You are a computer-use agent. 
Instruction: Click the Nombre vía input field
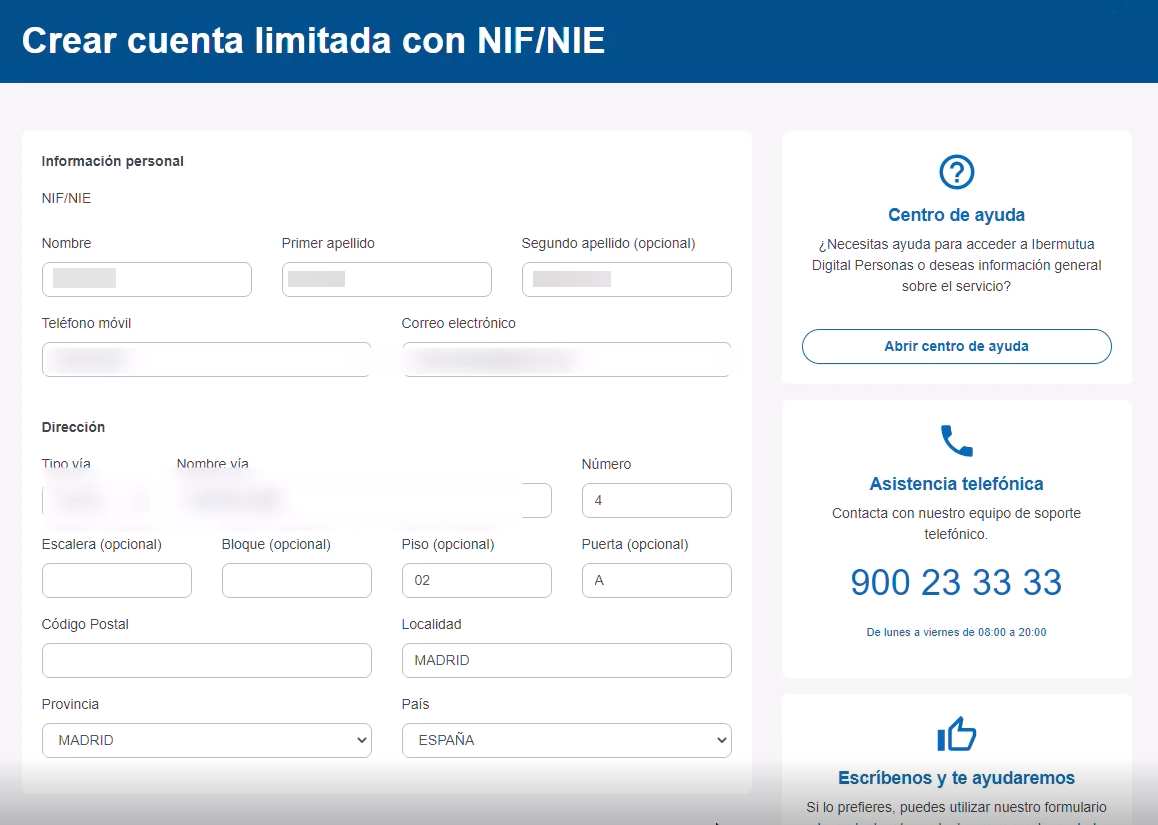(x=364, y=501)
